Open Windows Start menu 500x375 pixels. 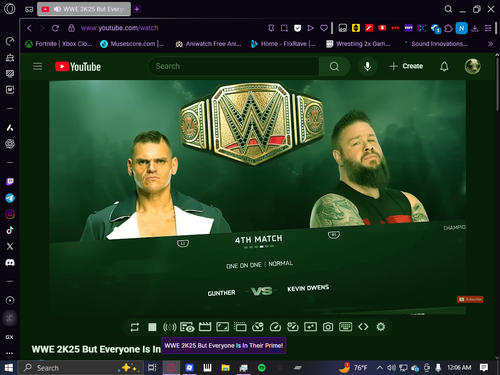(x=9, y=368)
